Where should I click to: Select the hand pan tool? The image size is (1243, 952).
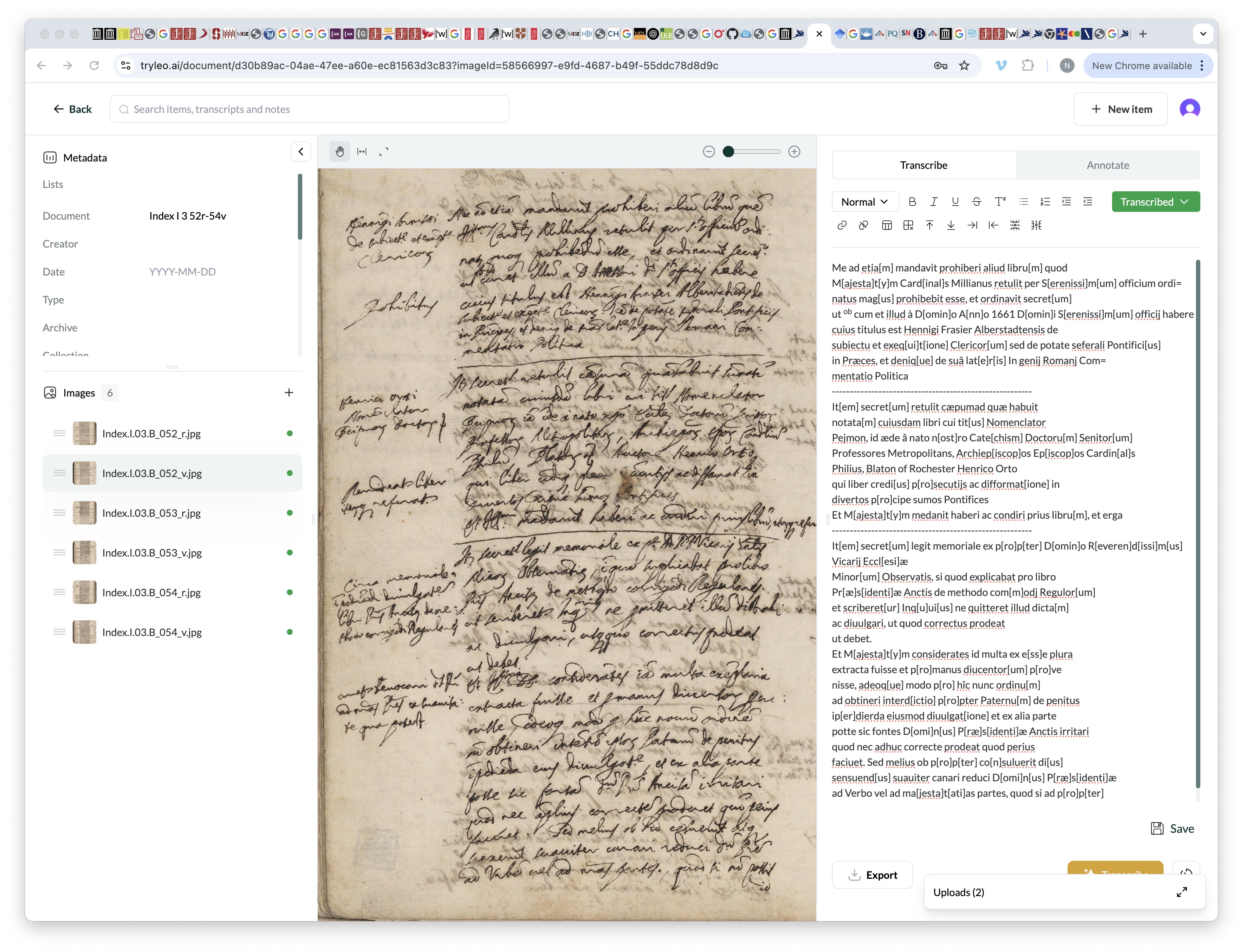339,151
